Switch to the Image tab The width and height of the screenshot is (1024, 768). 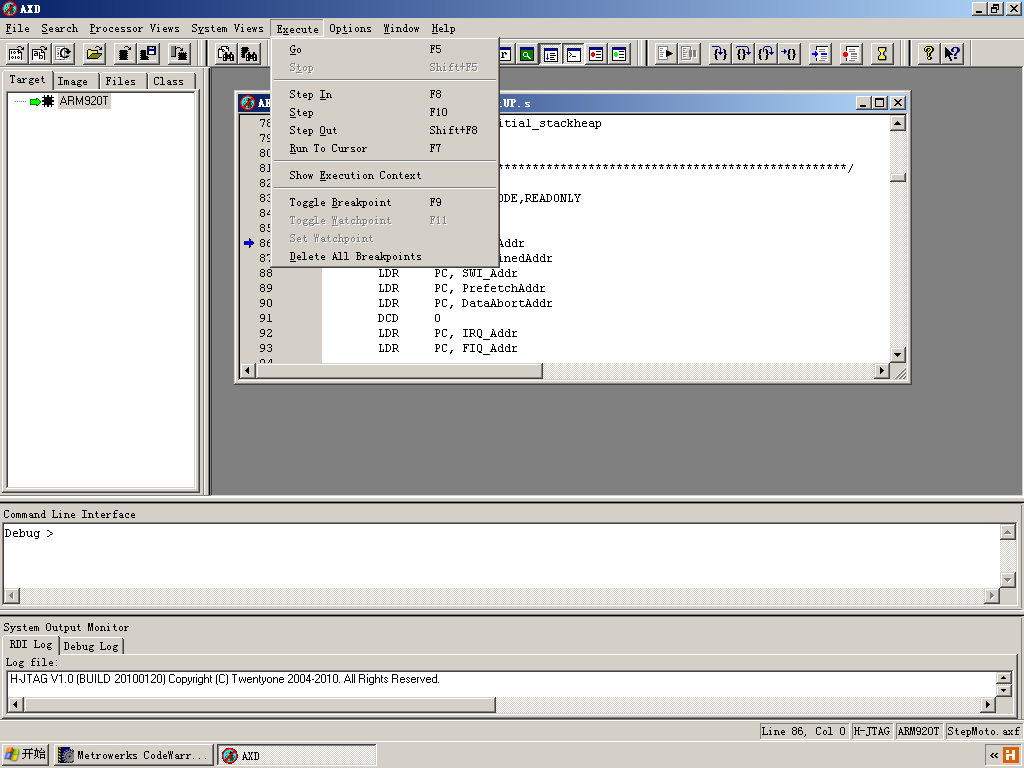coord(72,81)
